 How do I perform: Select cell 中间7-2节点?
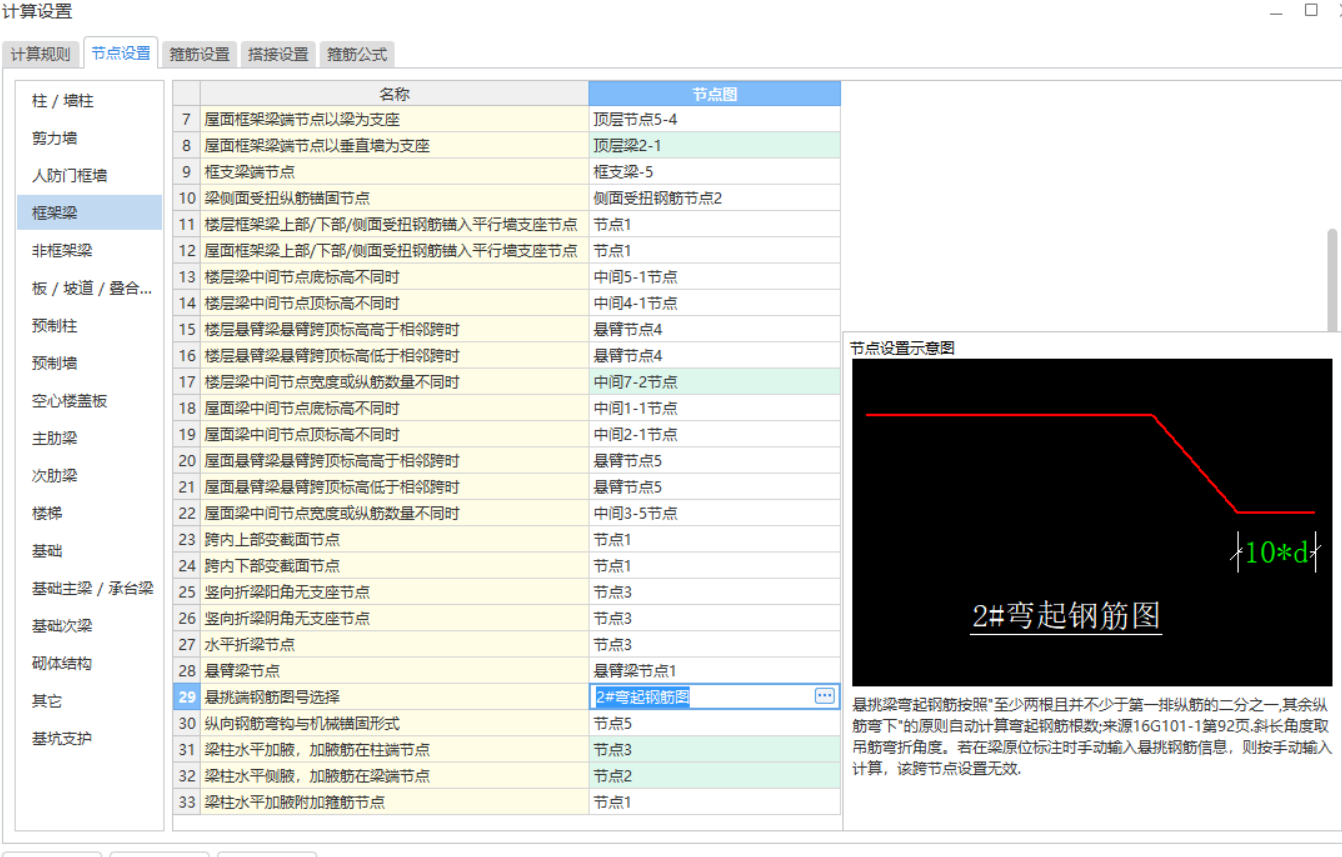click(714, 382)
